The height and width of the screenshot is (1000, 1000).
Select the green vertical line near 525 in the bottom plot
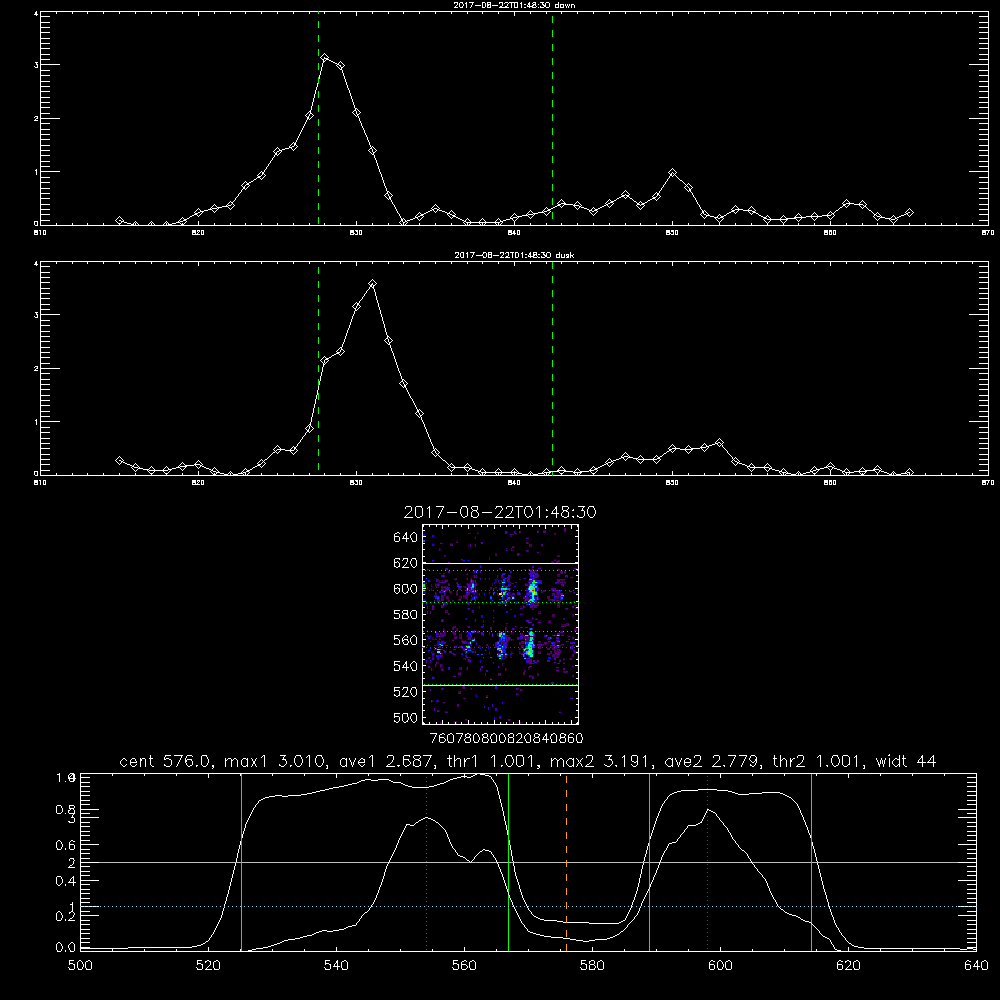(x=241, y=862)
